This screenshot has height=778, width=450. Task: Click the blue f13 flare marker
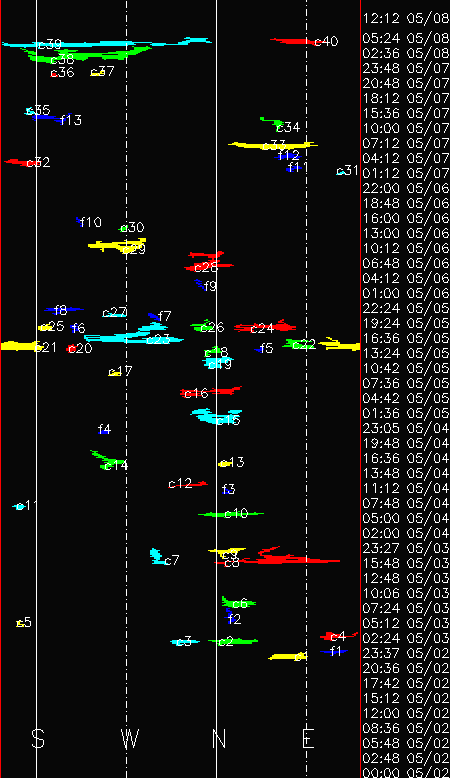pos(49,118)
